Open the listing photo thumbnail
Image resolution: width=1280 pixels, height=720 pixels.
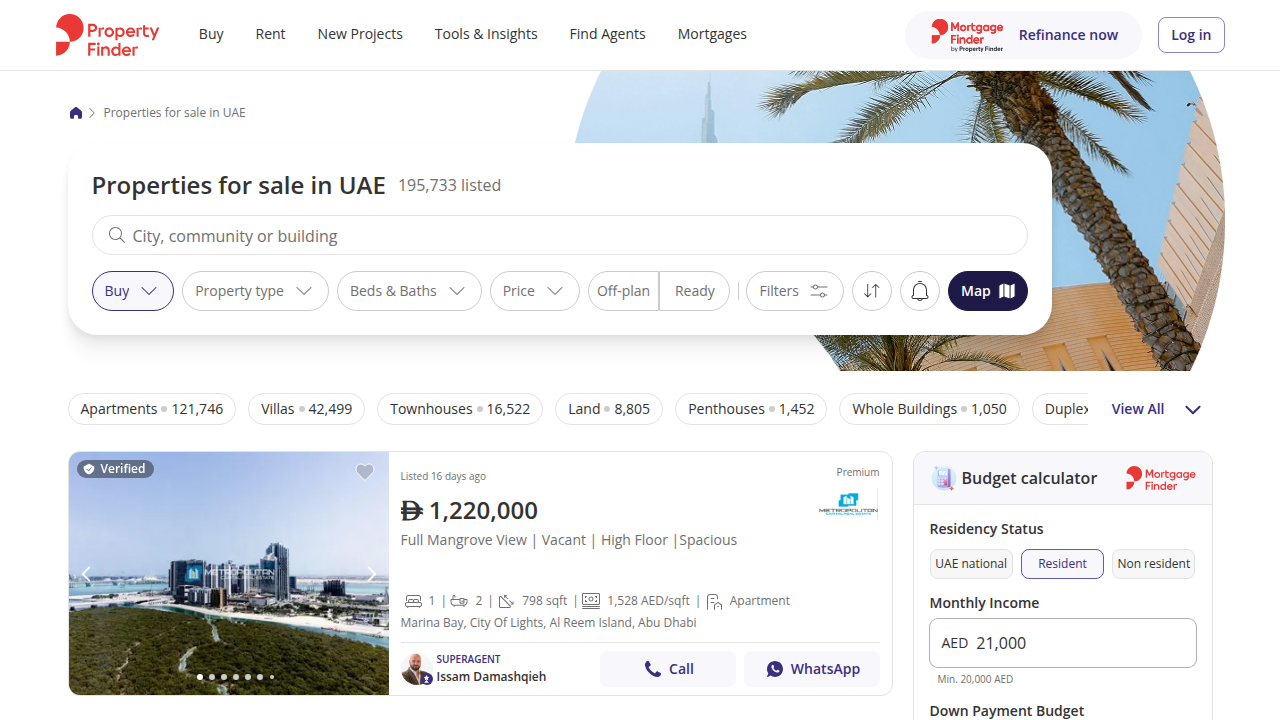[229, 573]
